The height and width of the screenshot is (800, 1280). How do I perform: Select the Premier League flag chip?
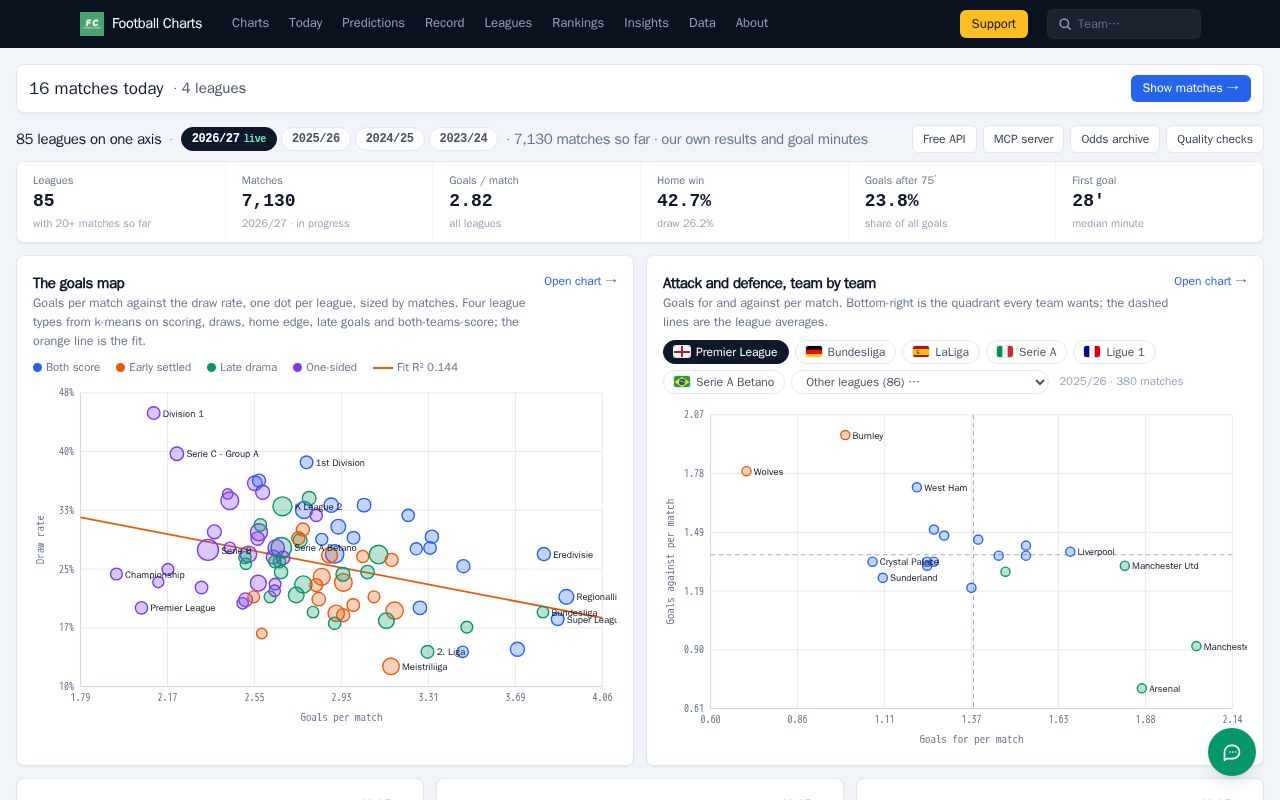(x=726, y=352)
